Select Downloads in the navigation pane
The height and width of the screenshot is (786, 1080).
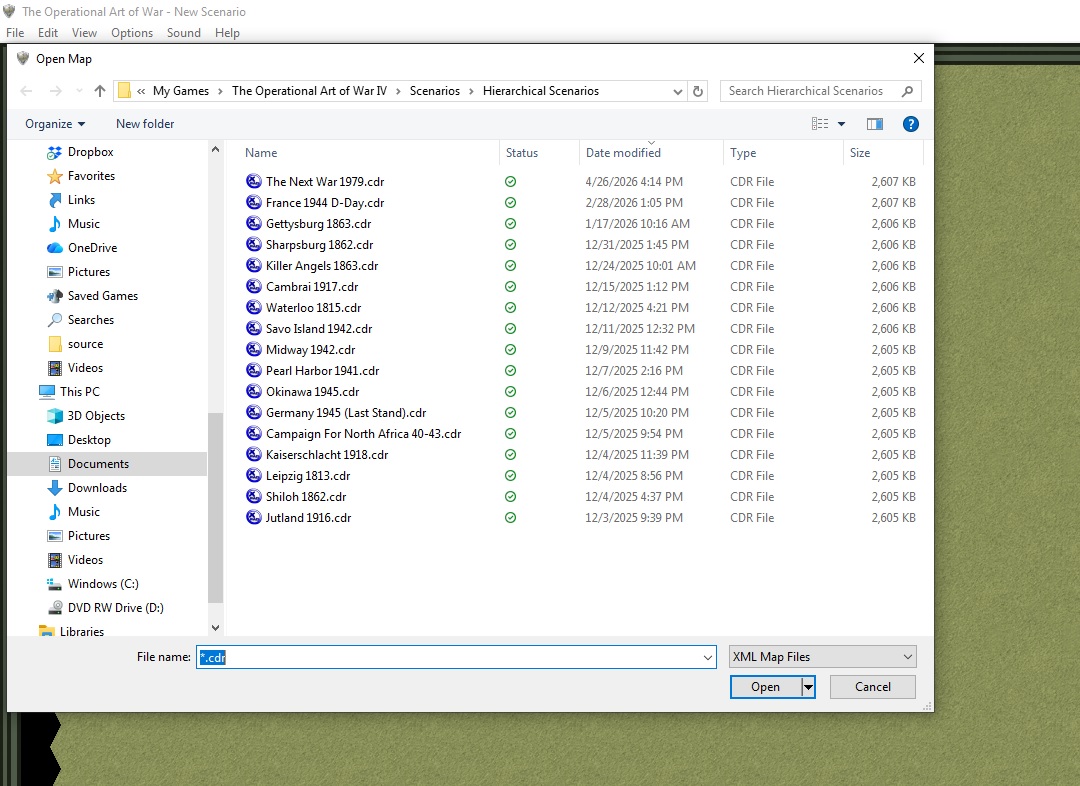click(97, 488)
